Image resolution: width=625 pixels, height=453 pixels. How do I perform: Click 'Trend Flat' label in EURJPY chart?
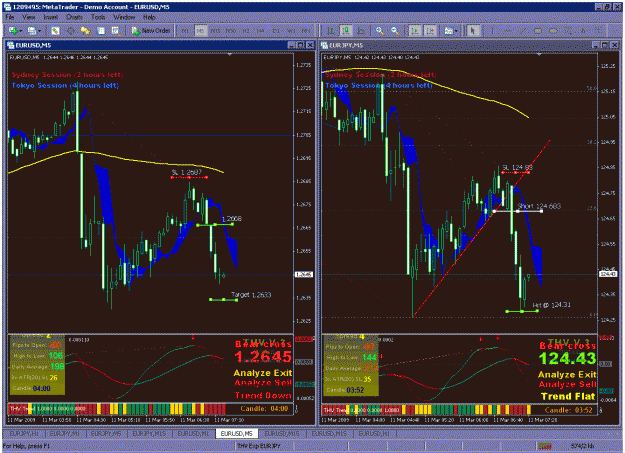pyautogui.click(x=568, y=396)
